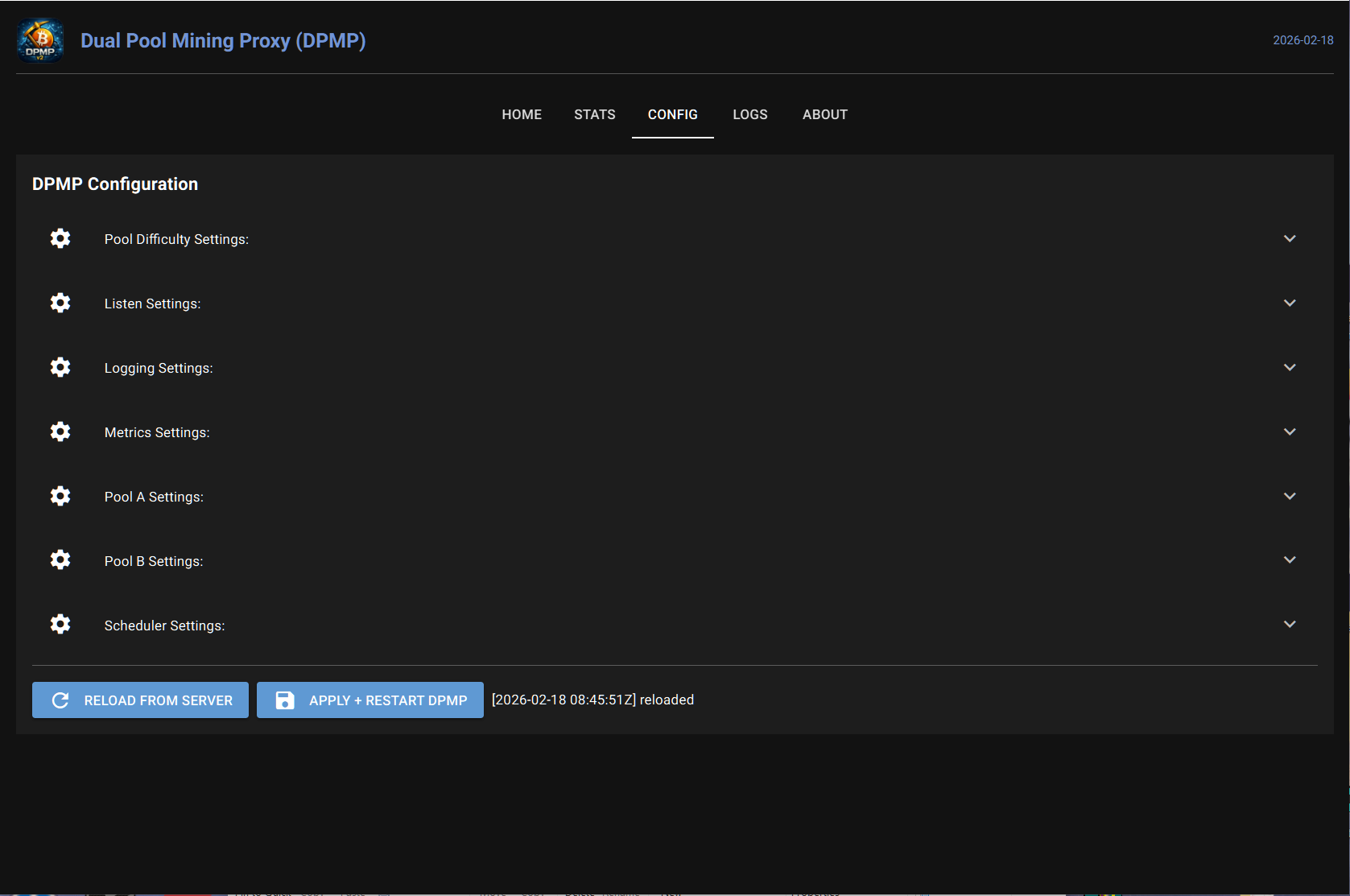Click the DPMP logo in the header
1350x896 pixels.
pyautogui.click(x=39, y=40)
